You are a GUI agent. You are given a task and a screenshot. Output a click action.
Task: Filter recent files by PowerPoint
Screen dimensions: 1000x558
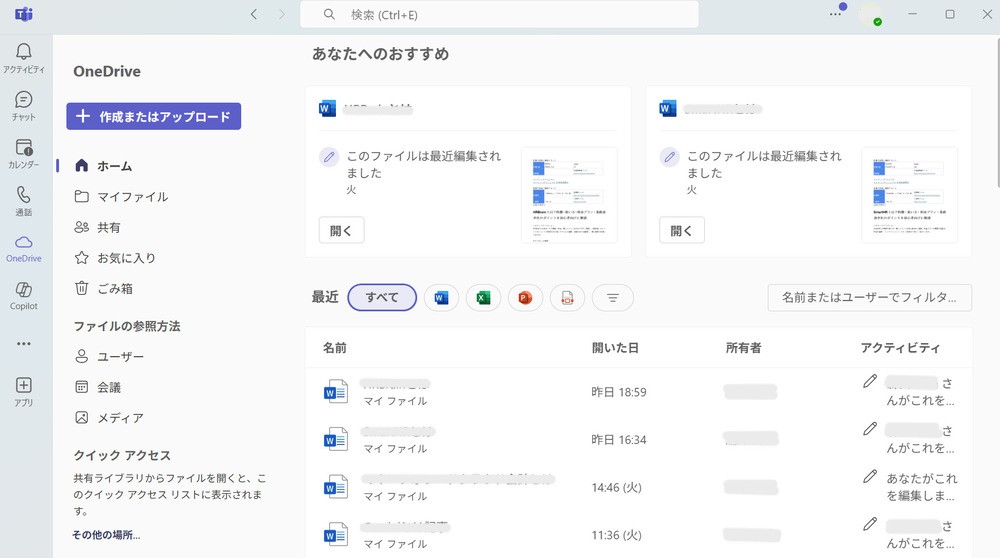pyautogui.click(x=526, y=298)
